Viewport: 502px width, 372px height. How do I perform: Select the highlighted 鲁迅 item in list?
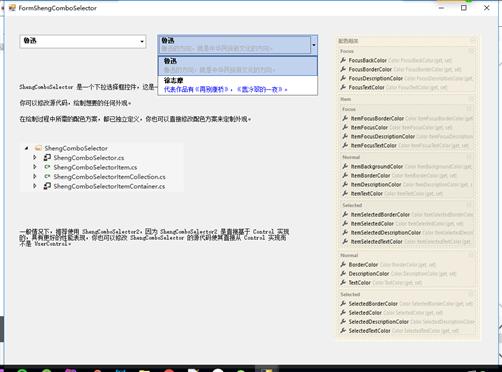click(x=237, y=66)
